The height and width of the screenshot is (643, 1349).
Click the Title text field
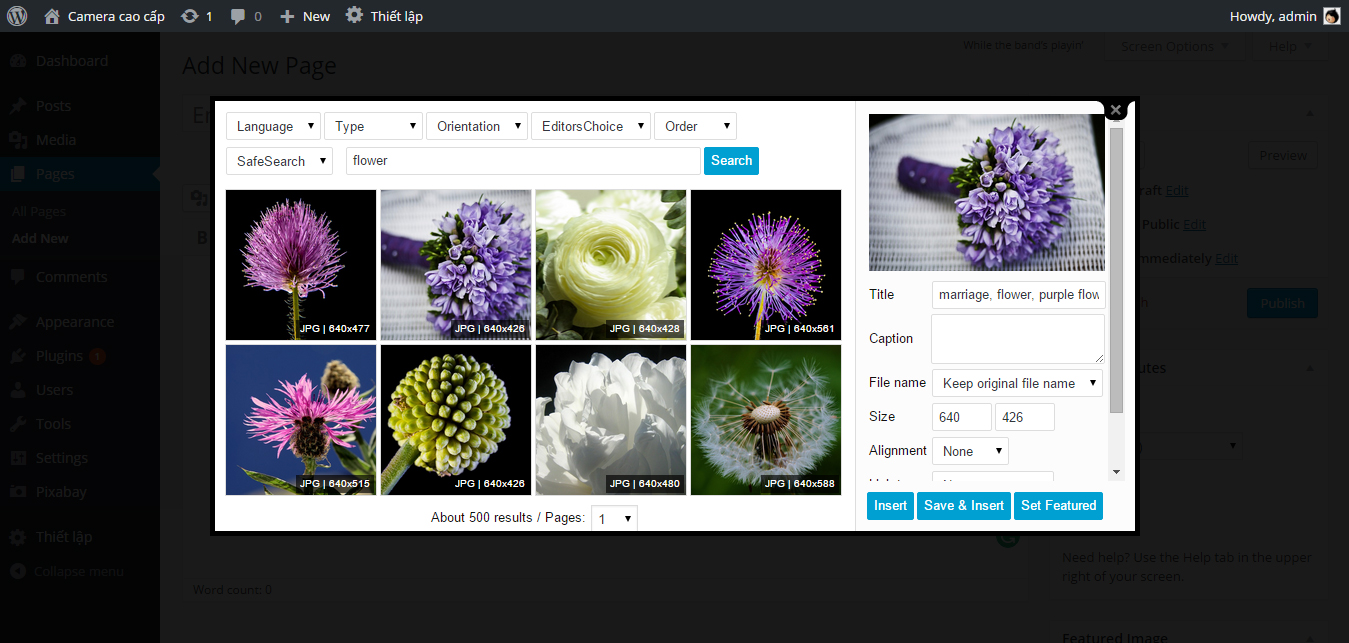tap(1018, 295)
